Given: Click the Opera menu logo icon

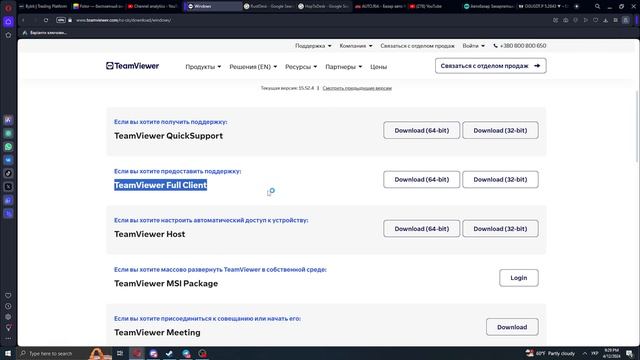Looking at the screenshot, I should pos(8,7).
